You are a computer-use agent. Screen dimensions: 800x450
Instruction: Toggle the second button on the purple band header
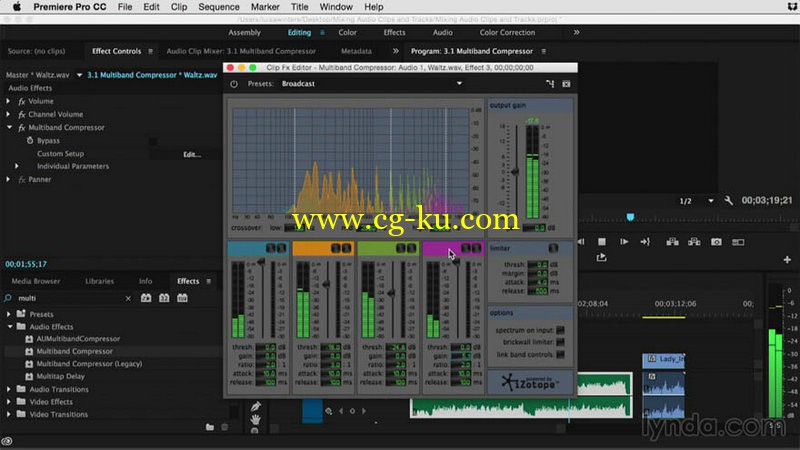pyautogui.click(x=477, y=248)
